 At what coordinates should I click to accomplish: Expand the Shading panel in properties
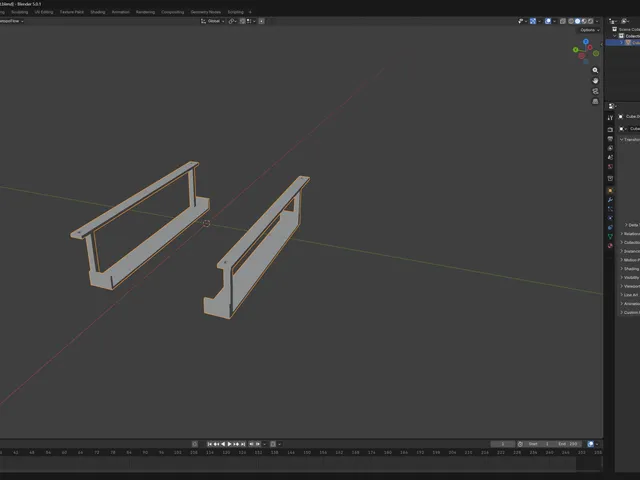point(629,269)
